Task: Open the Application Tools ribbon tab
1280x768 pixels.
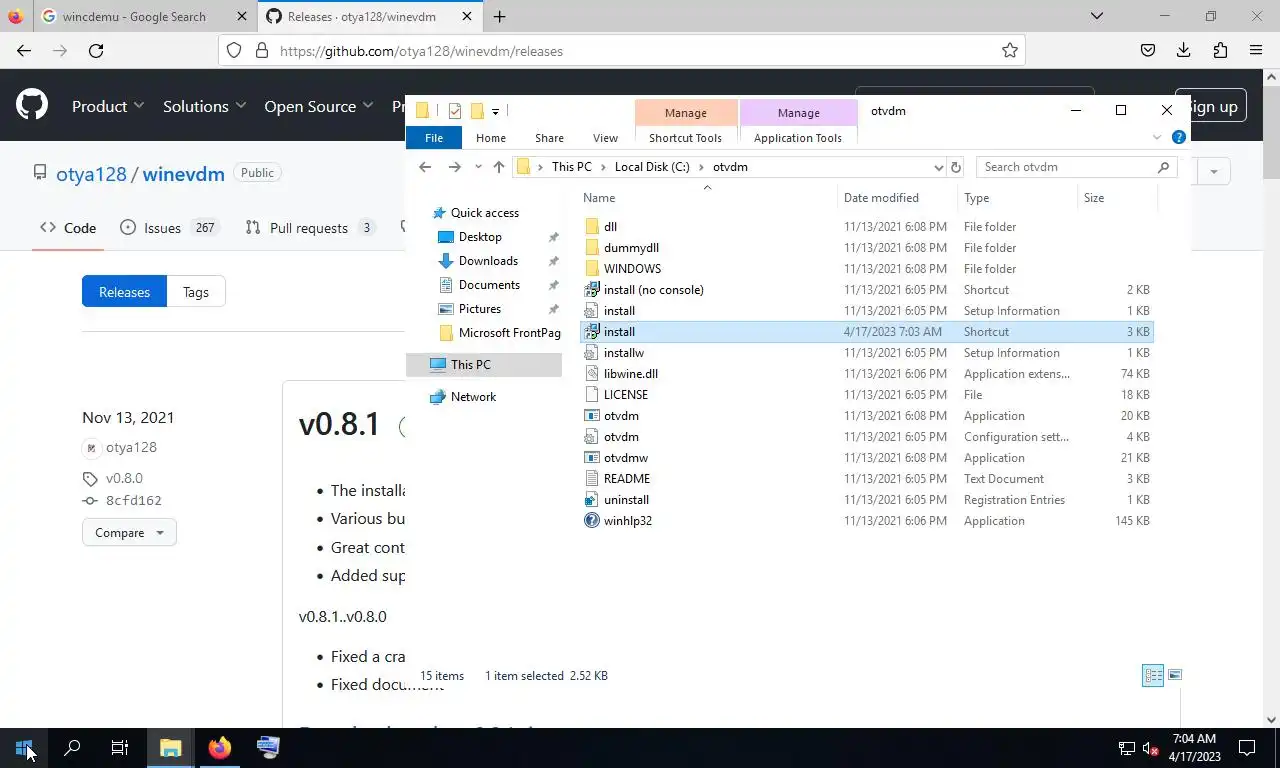Action: pos(798,137)
